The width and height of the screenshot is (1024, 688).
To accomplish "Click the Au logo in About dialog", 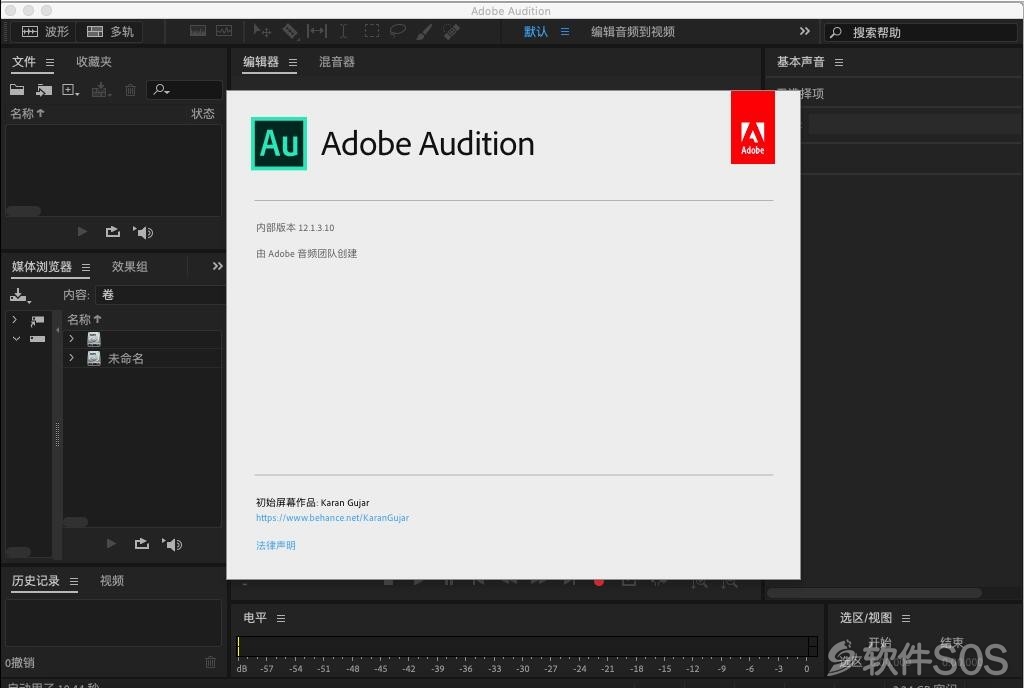I will [279, 144].
